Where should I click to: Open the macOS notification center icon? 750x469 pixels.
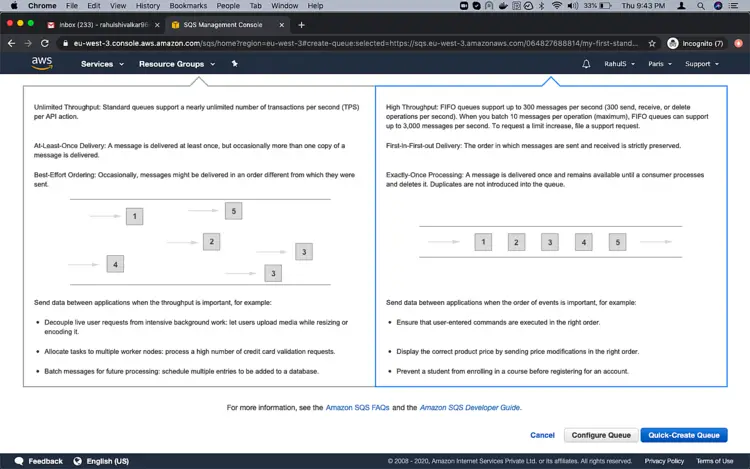[x=733, y=6]
